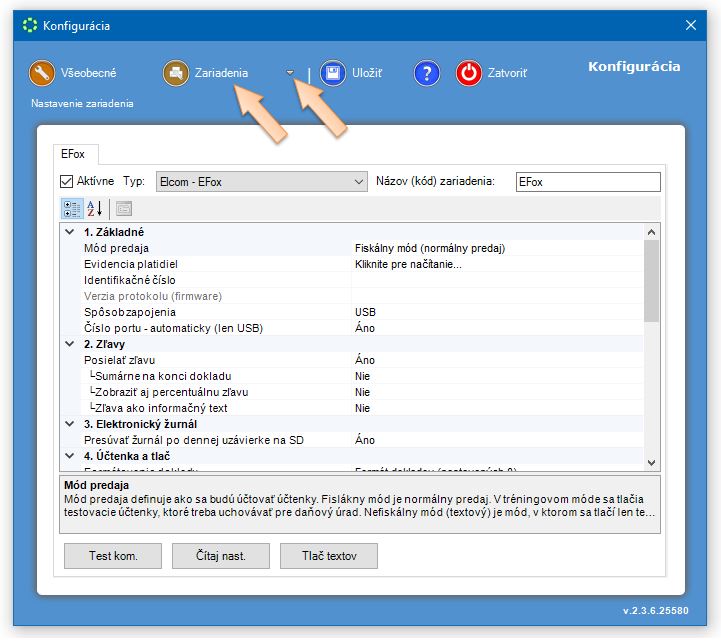Expand dropdown arrow next to Zariadenia
721x642 pixels.
[290, 73]
